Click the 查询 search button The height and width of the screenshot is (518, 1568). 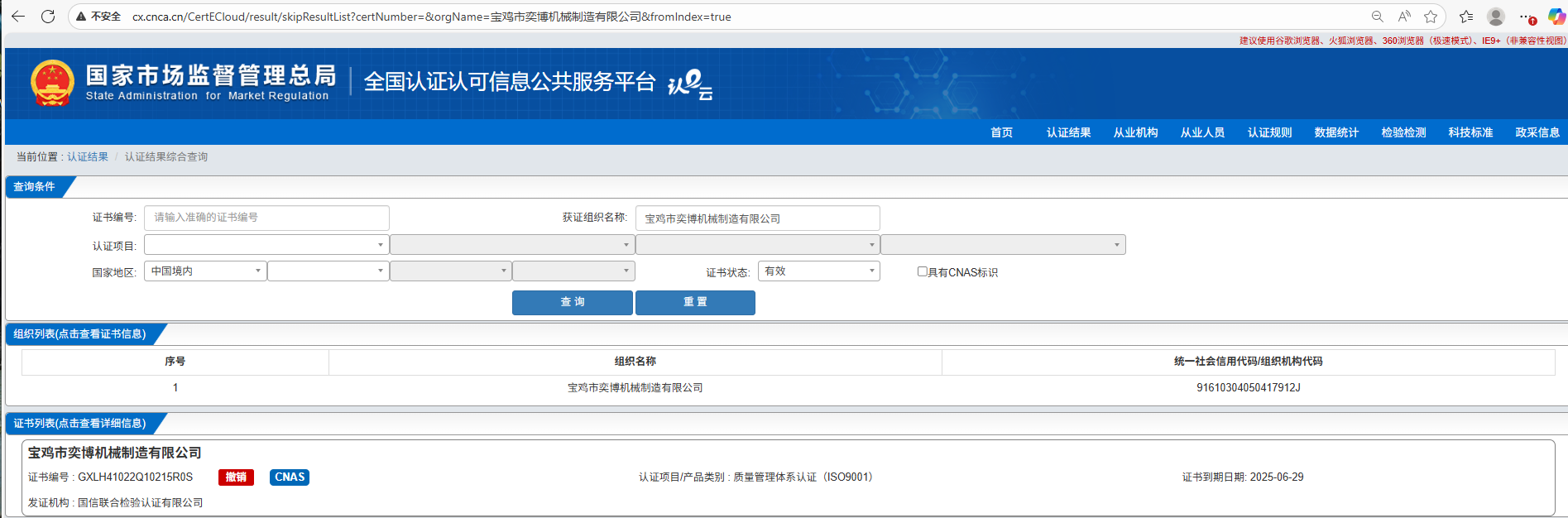573,302
